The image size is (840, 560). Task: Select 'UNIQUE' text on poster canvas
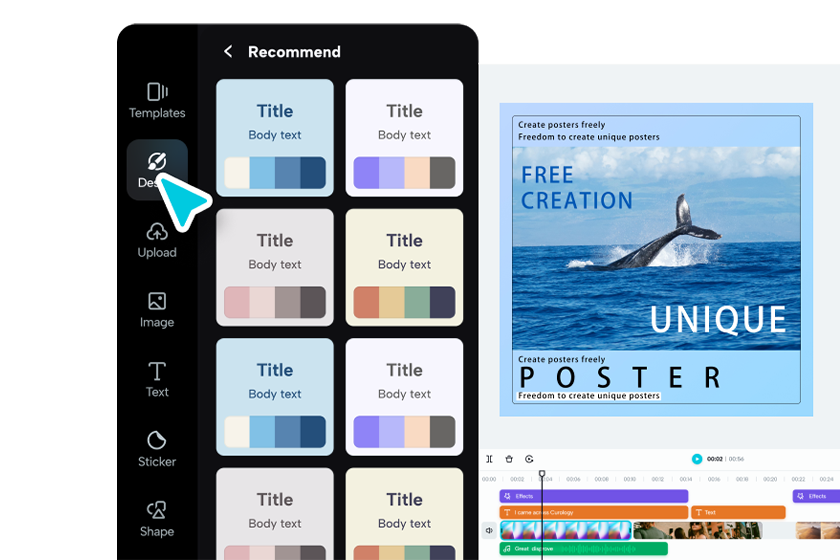coord(718,319)
